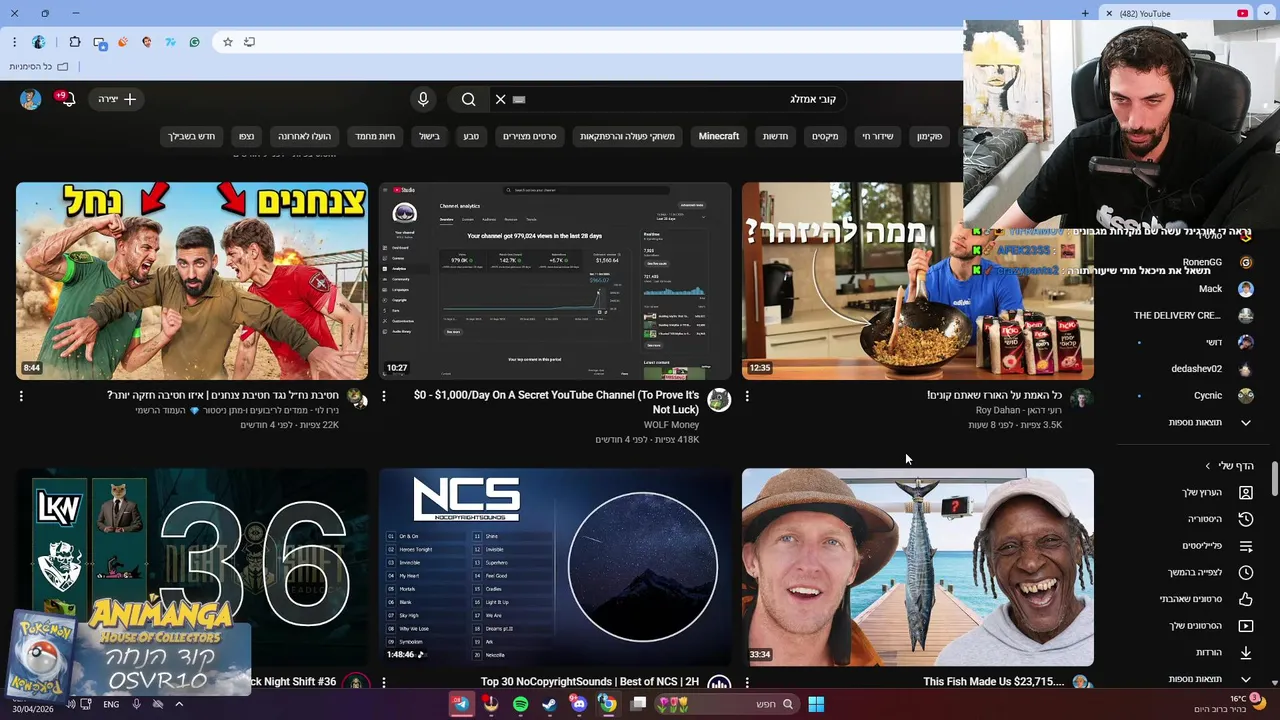Select the שידור חי filter chip
Viewport: 1280px width, 720px height.
click(878, 136)
